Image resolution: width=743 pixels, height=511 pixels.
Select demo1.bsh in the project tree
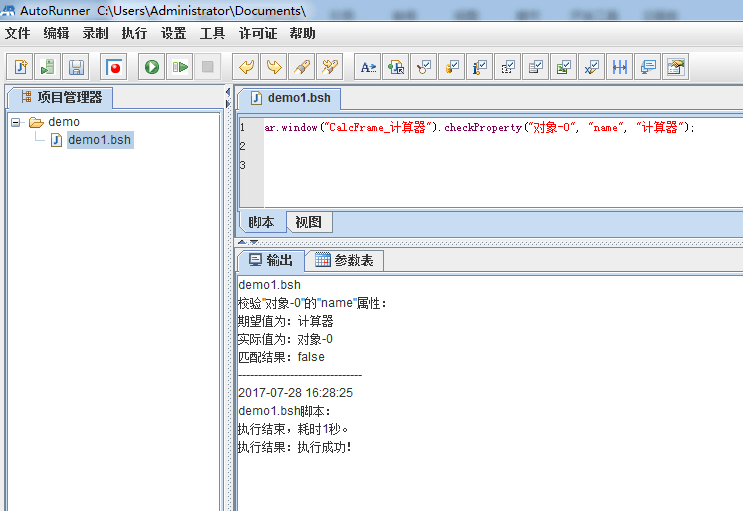[x=99, y=140]
